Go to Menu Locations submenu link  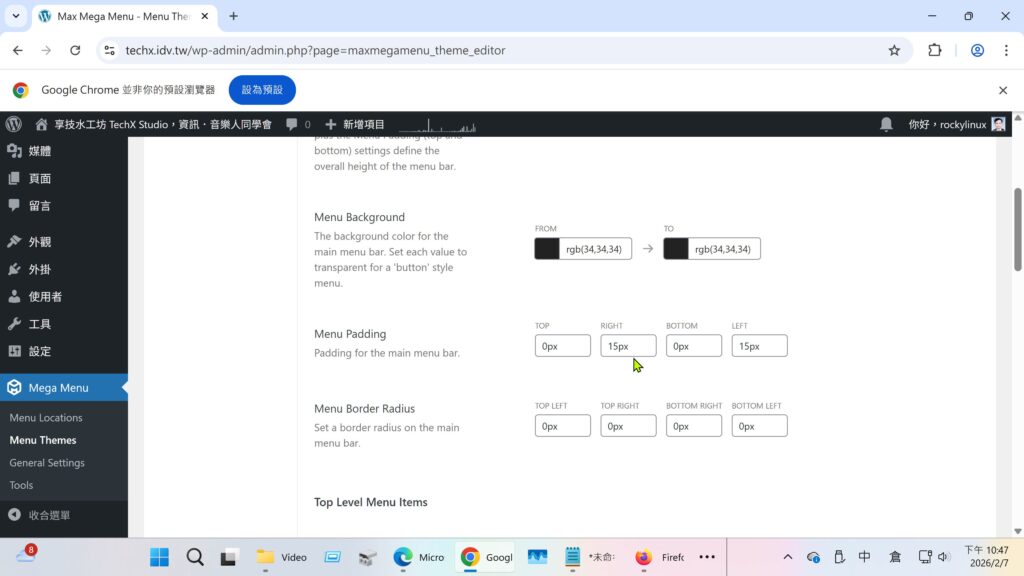(x=46, y=418)
